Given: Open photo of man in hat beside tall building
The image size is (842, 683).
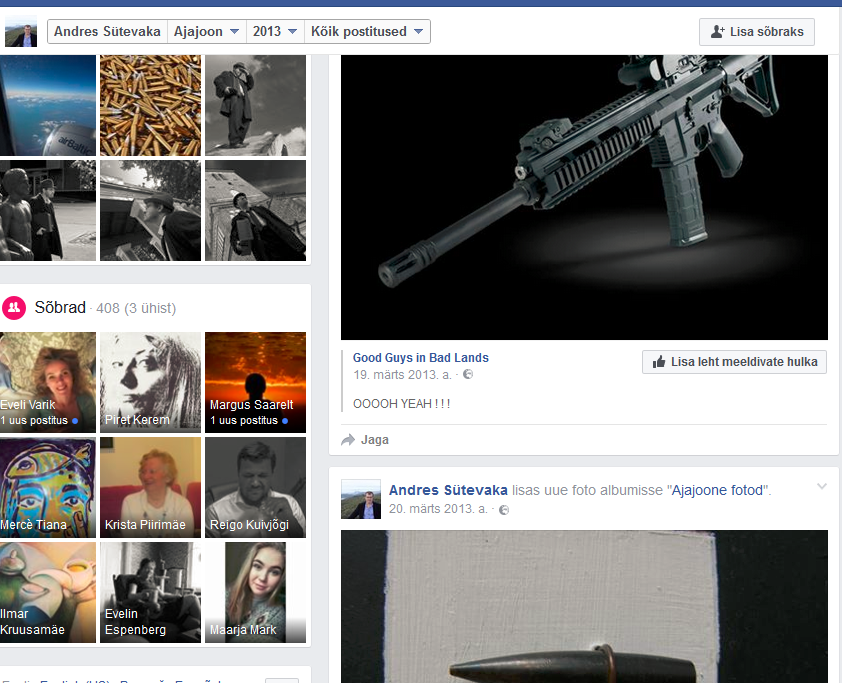Looking at the screenshot, I should (x=256, y=210).
